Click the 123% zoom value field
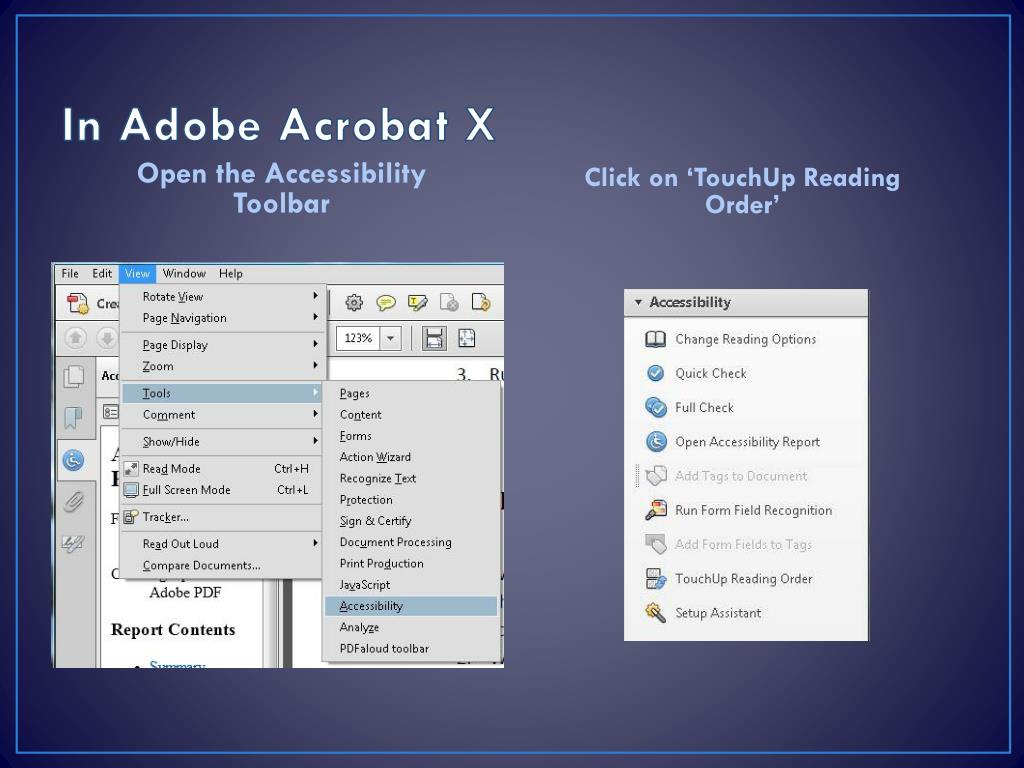This screenshot has height=768, width=1024. pyautogui.click(x=359, y=338)
